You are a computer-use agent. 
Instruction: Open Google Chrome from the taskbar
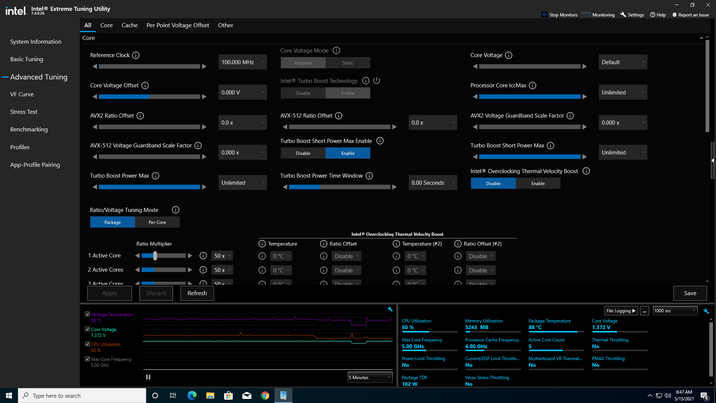265,395
